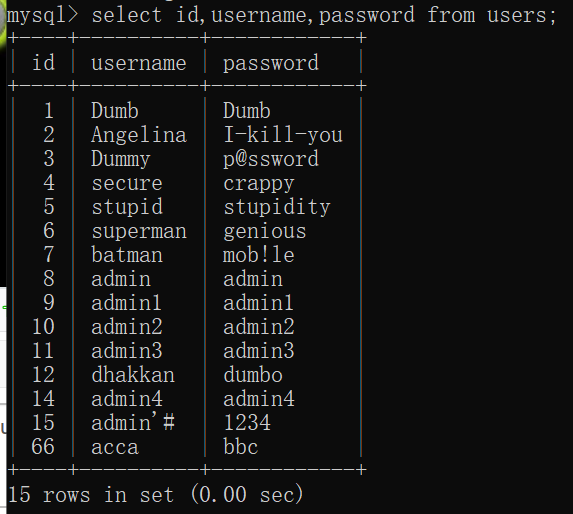
Task: Click username 'dhakkan' in row 12
Action: 133,374
